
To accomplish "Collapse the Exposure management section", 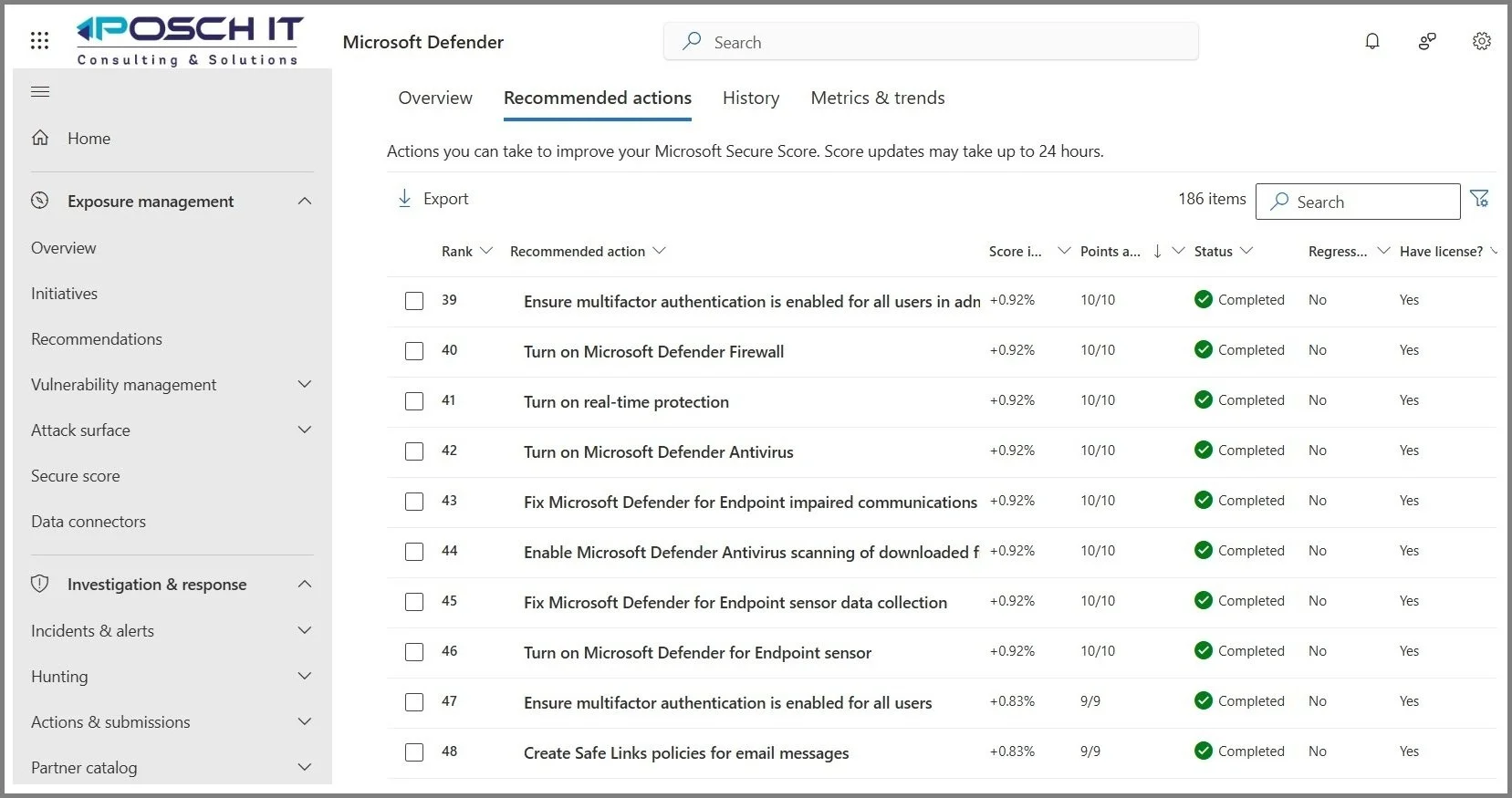I will click(x=305, y=201).
